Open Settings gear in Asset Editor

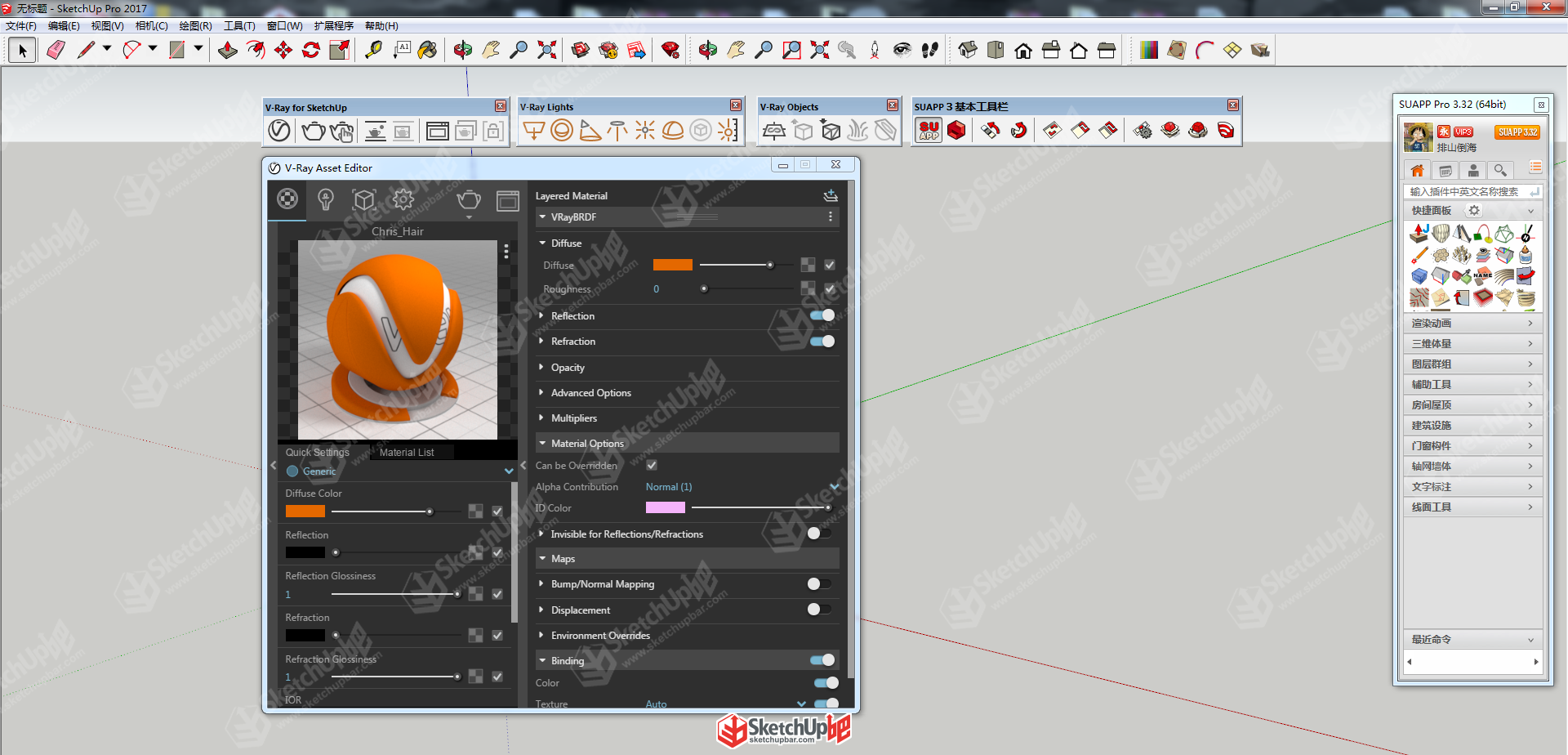[403, 199]
